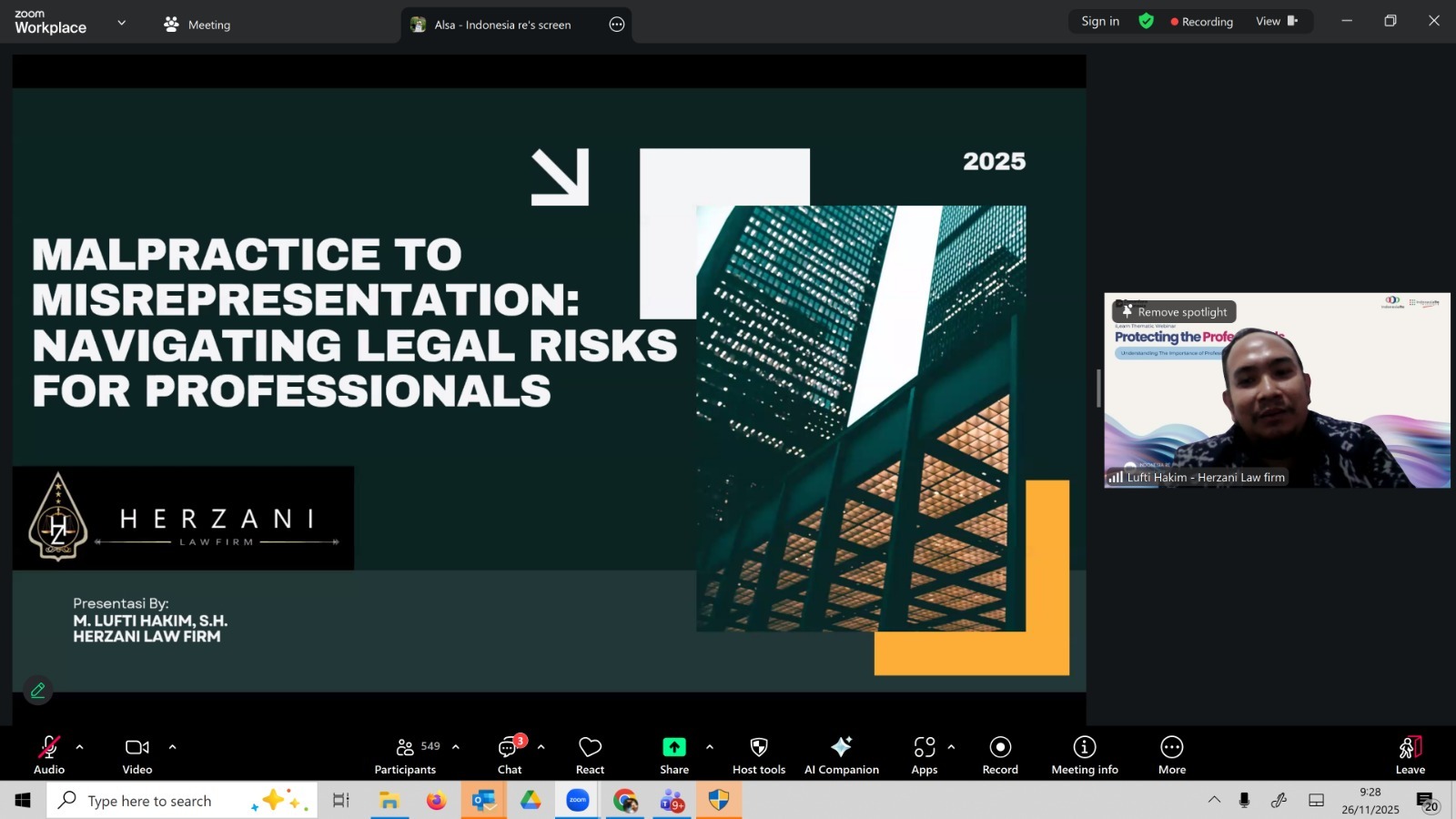Click the annotation pencil icon on slide
This screenshot has width=1456, height=819.
37,691
